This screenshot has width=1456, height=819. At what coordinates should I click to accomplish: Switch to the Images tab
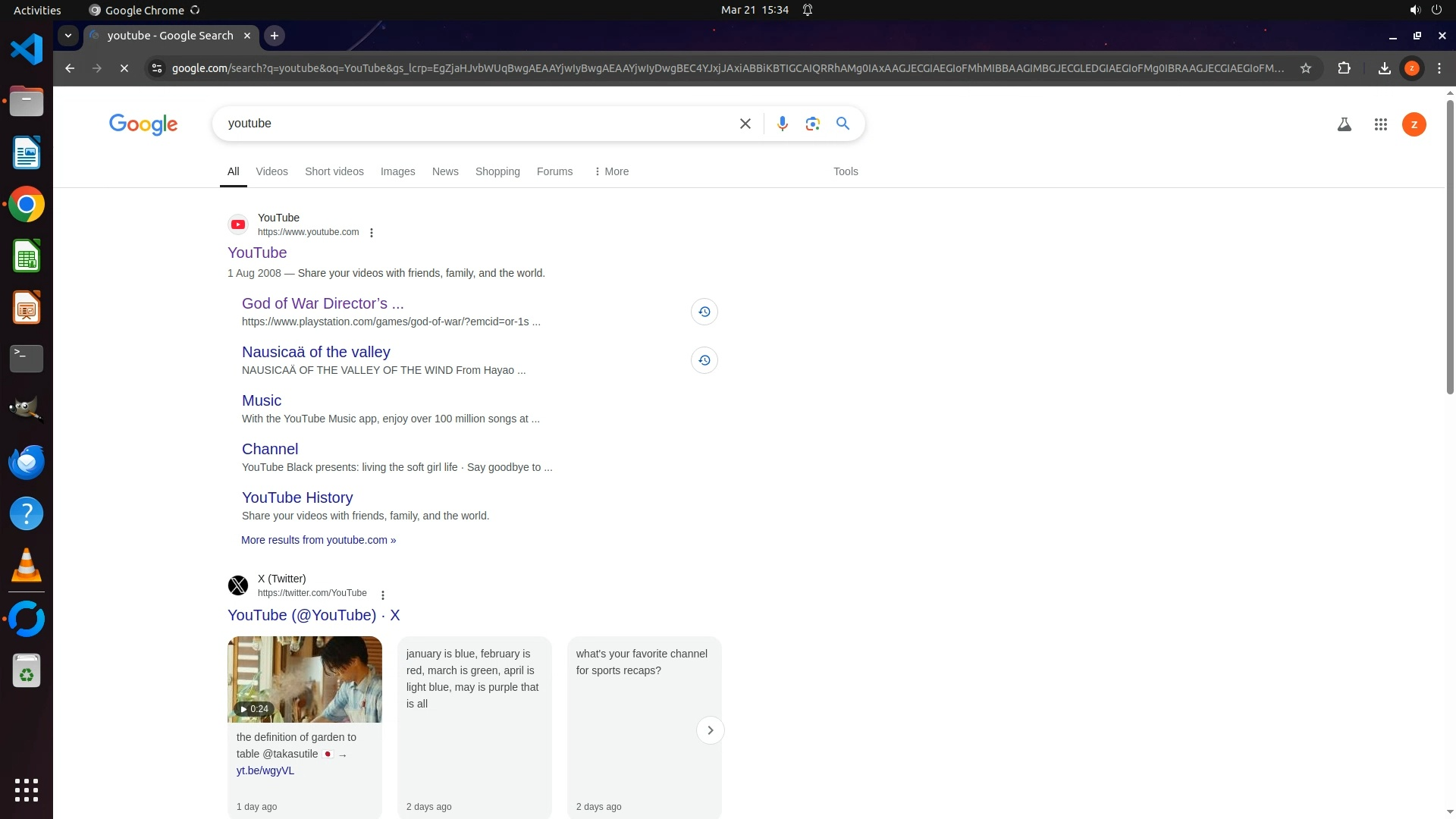pos(397,171)
